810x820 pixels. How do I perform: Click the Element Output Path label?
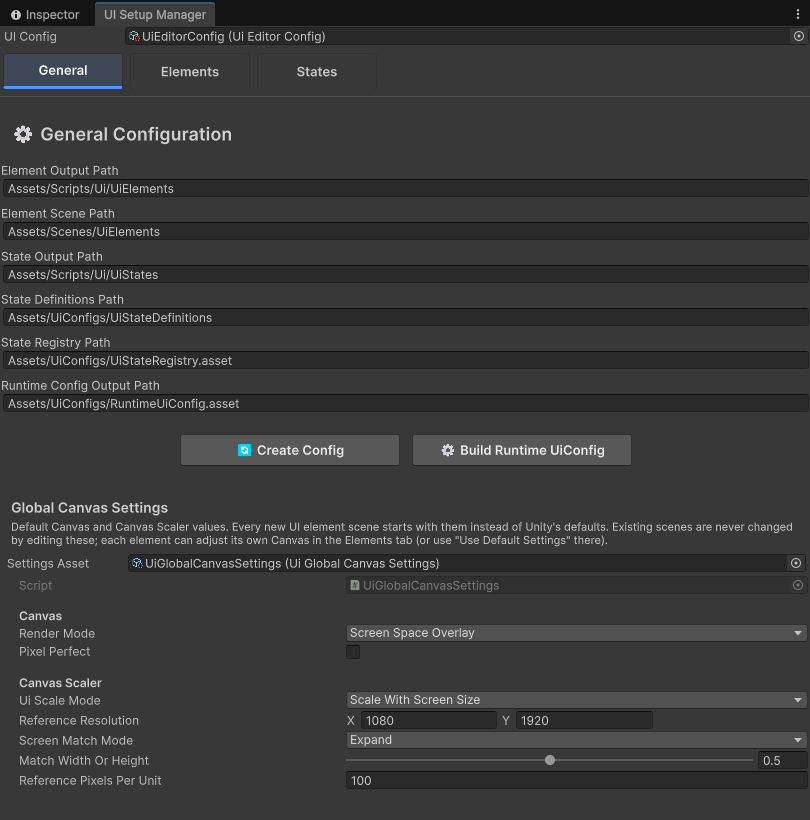tap(60, 170)
